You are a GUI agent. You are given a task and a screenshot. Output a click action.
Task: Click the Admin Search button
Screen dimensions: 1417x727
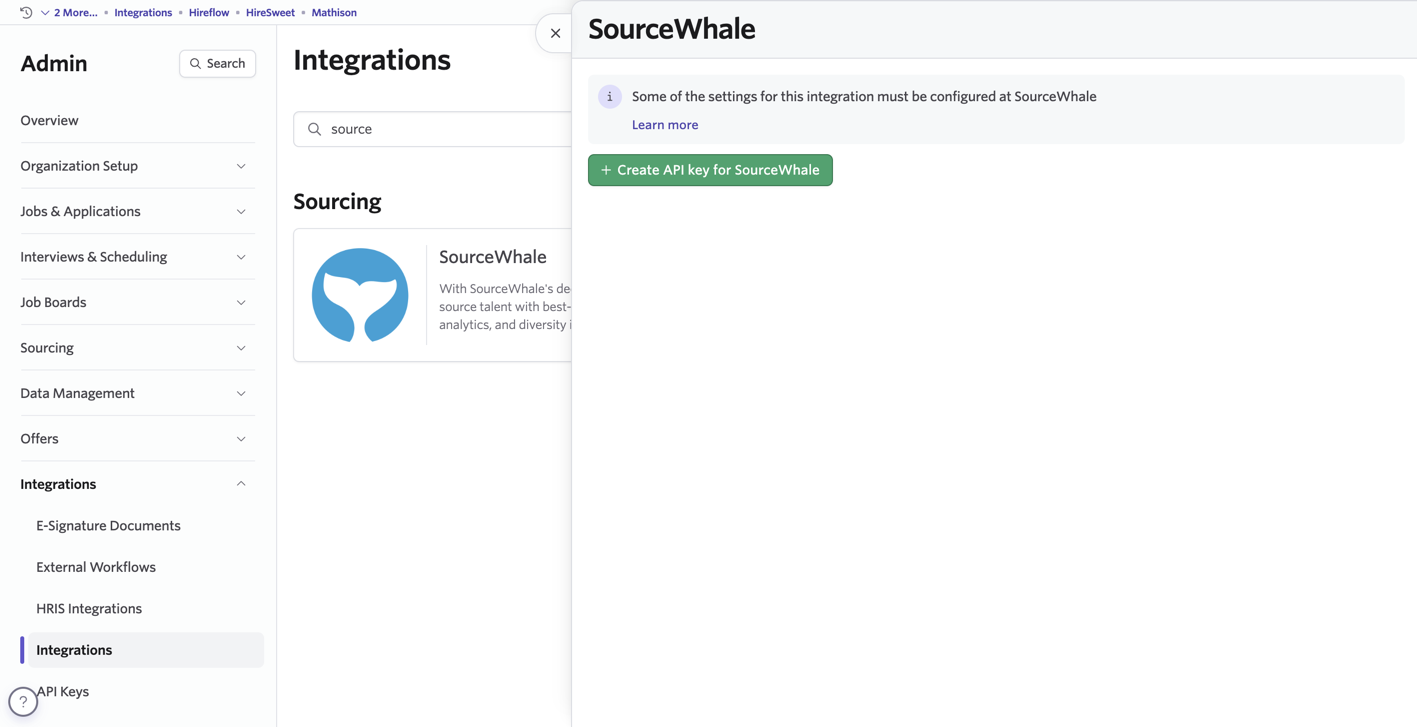click(x=217, y=63)
